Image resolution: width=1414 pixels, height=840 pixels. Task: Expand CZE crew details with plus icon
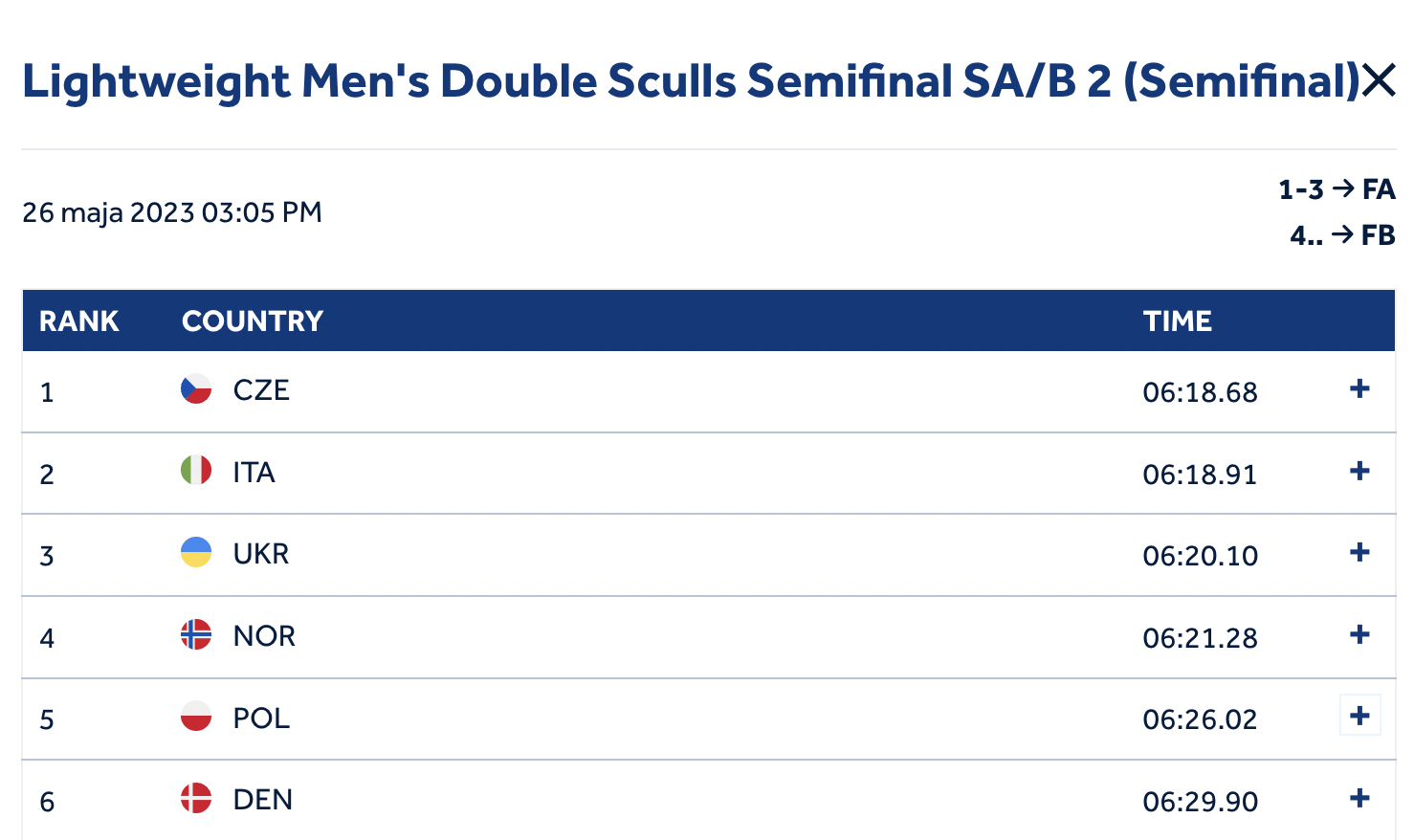pyautogui.click(x=1359, y=388)
